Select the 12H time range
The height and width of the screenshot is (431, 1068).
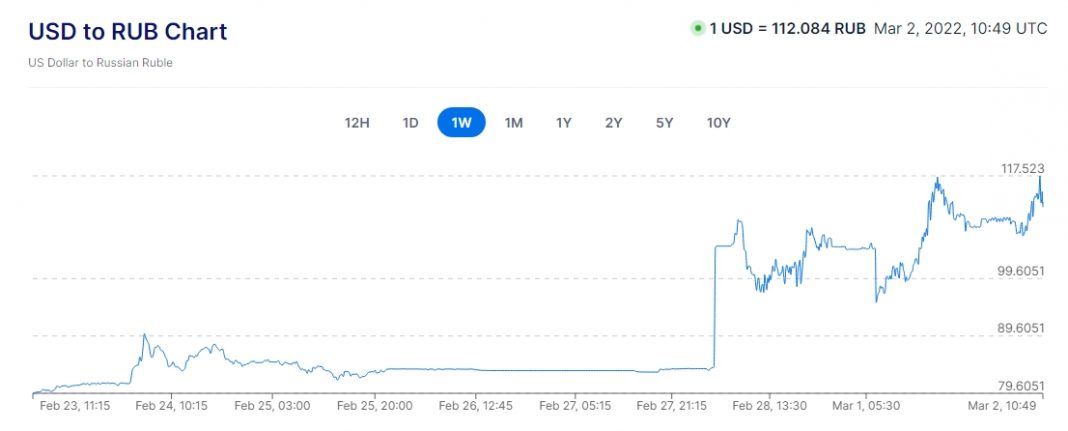coord(357,123)
